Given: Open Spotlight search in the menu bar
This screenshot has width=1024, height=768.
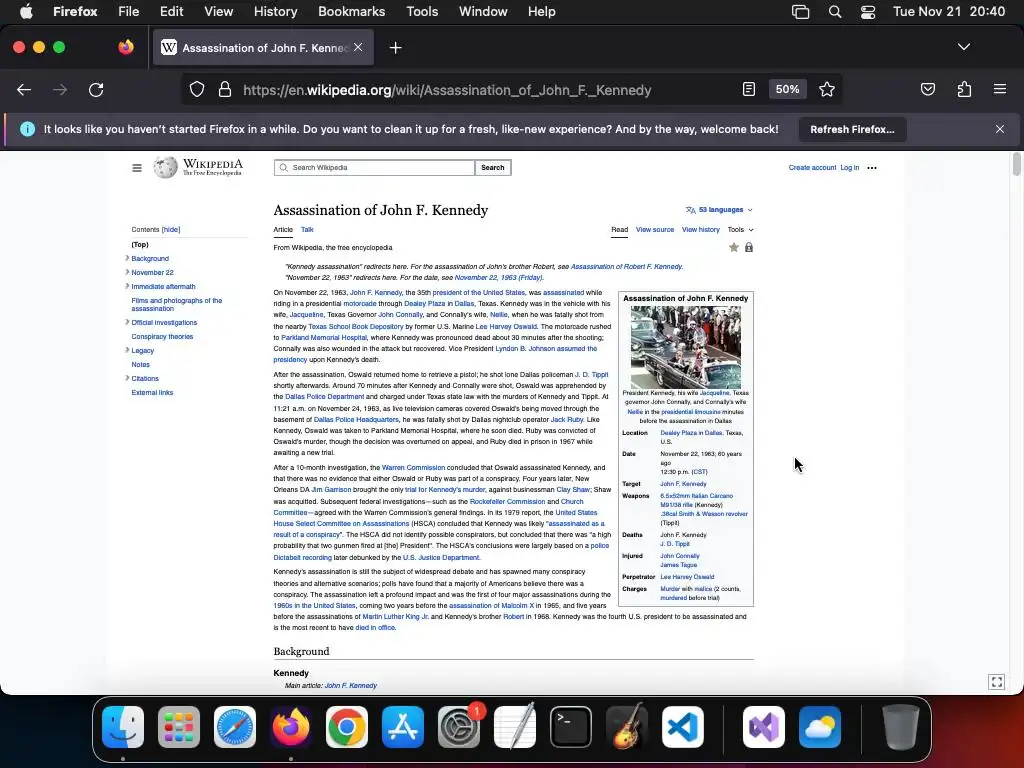Looking at the screenshot, I should (x=835, y=12).
